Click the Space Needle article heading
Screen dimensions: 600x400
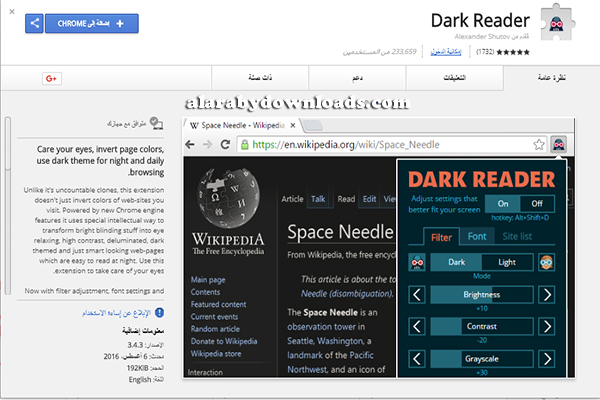tap(340, 232)
